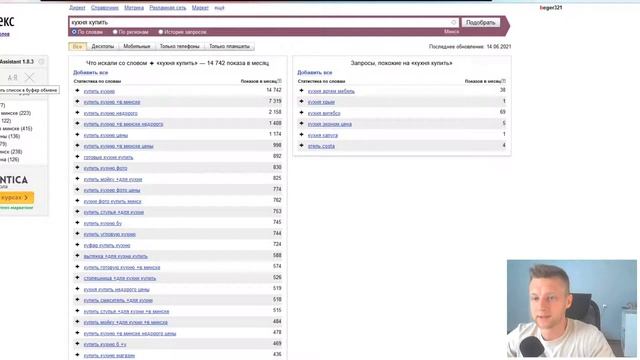Viewport: 640px width, 360px height.
Task: Add the query with 745 impressions
Action: pos(78,222)
